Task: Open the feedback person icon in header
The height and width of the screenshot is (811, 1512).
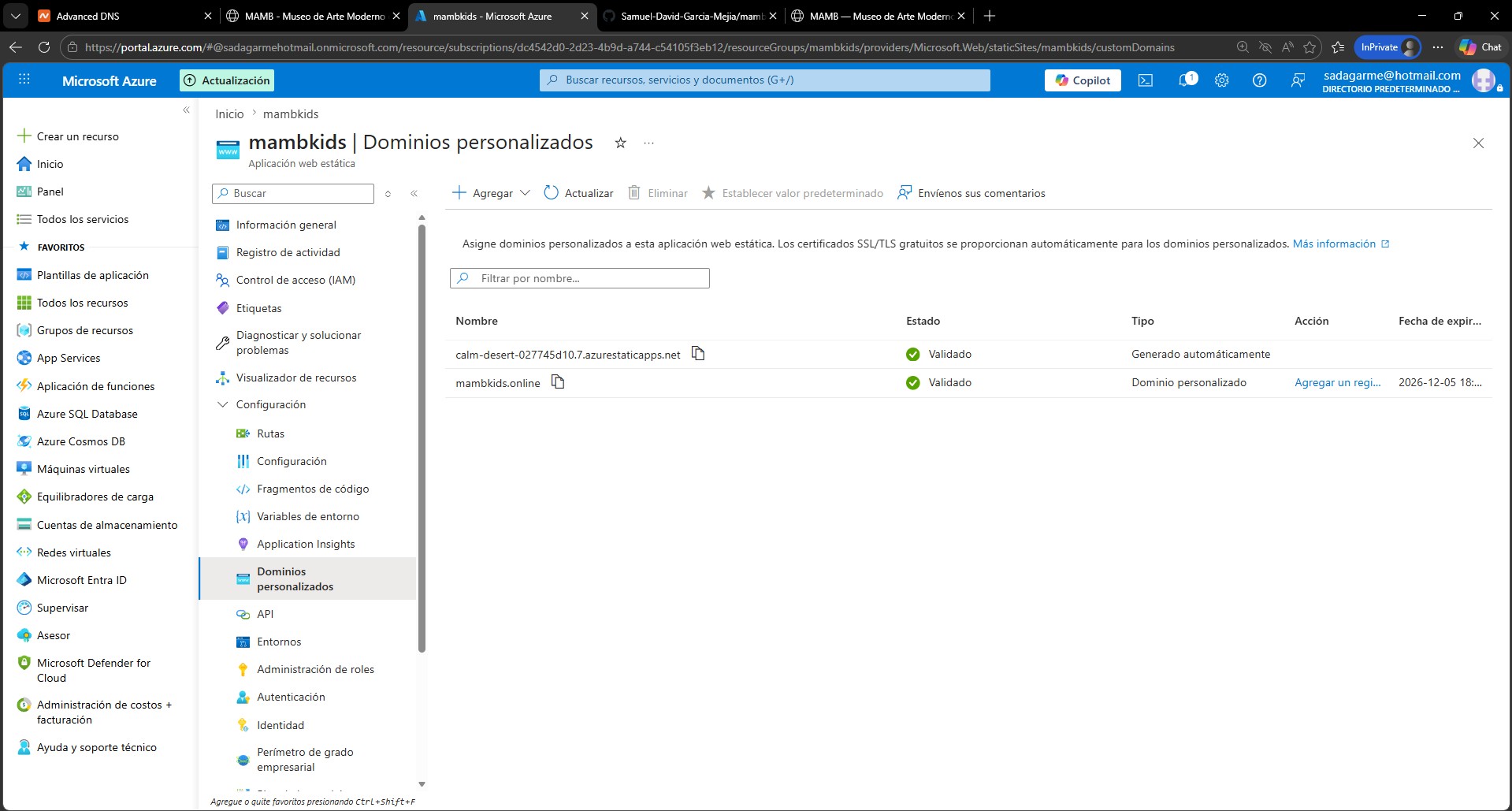Action: click(1298, 80)
